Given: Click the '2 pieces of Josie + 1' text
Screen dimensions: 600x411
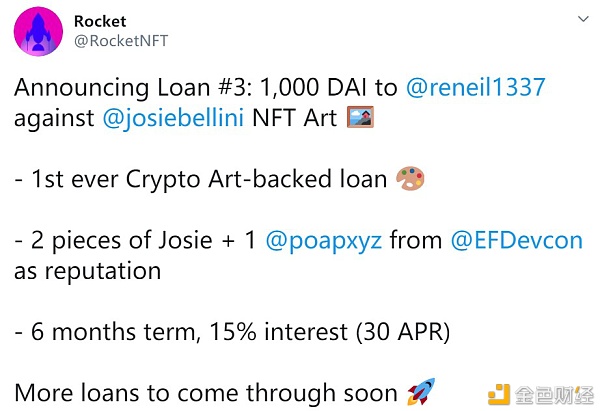Looking at the screenshot, I should pyautogui.click(x=135, y=241).
